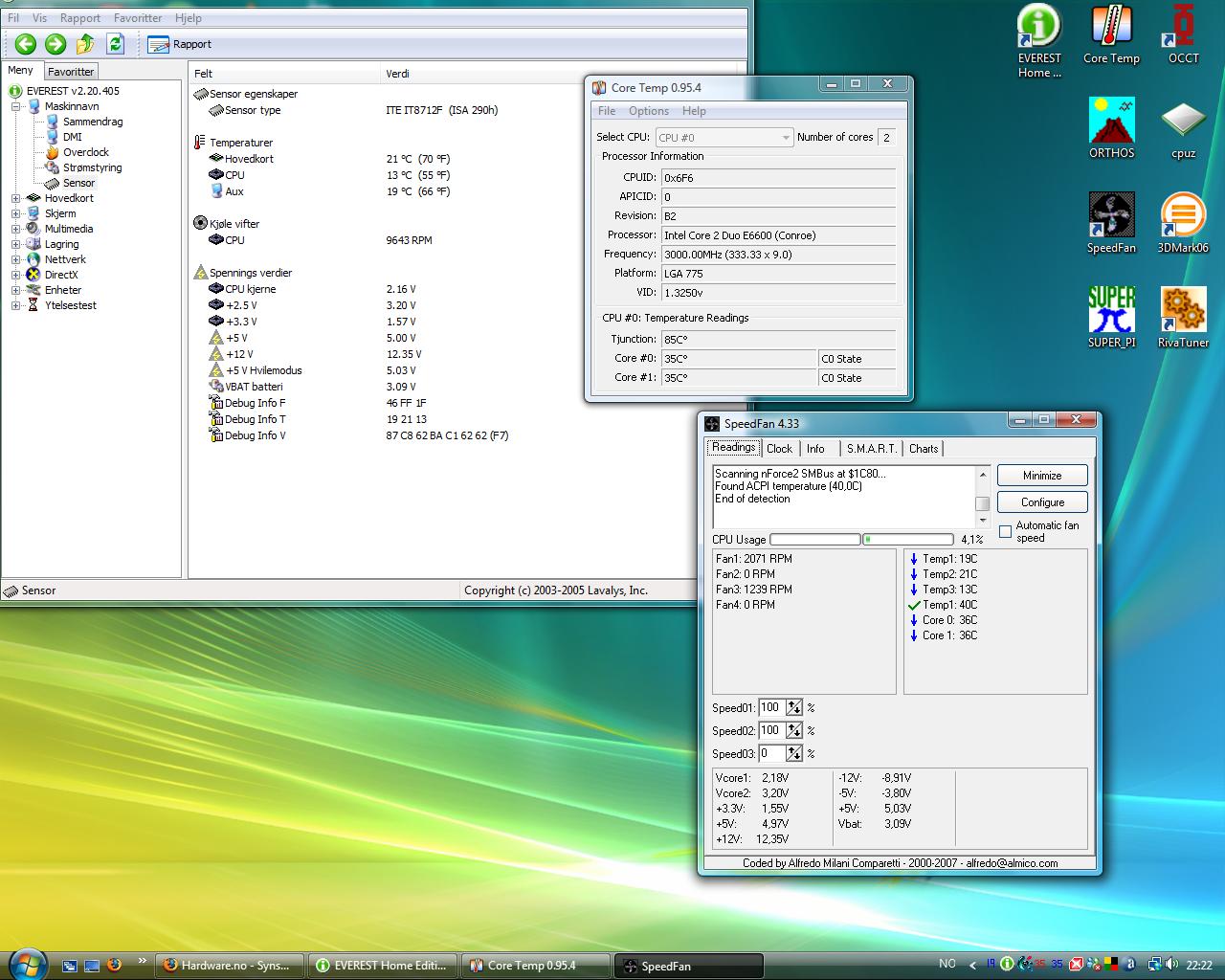Select Sammendrag tree item
This screenshot has width=1225, height=980.
coord(93,122)
